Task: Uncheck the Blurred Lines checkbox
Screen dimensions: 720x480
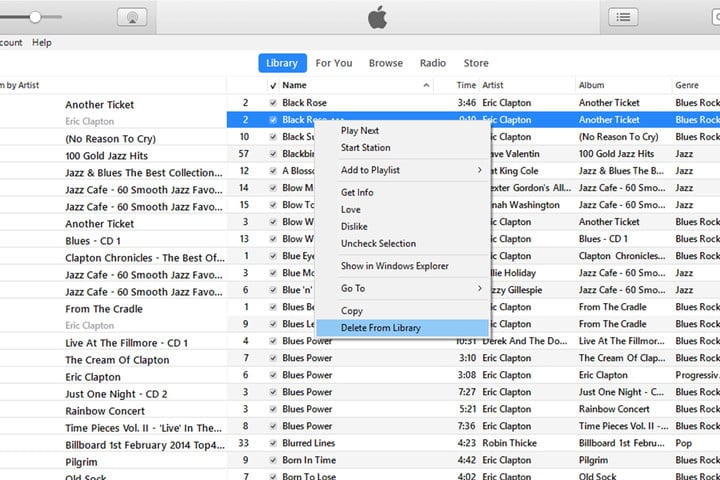Action: coord(273,443)
